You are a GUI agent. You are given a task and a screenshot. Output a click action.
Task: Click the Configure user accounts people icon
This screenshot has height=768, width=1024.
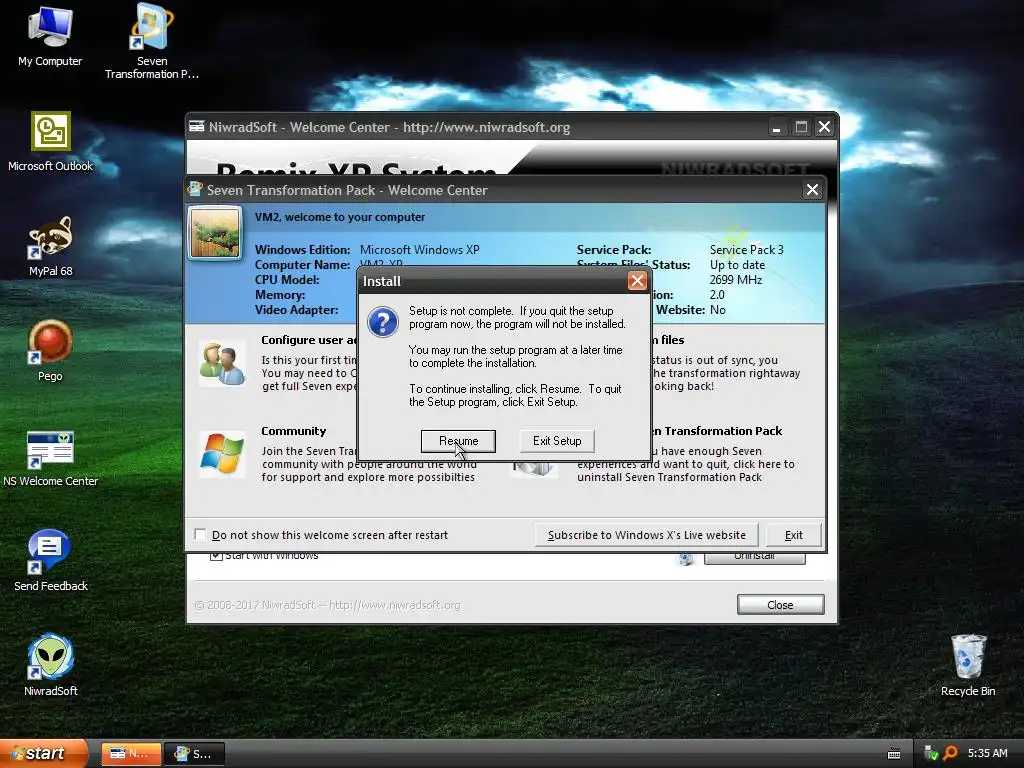[222, 364]
